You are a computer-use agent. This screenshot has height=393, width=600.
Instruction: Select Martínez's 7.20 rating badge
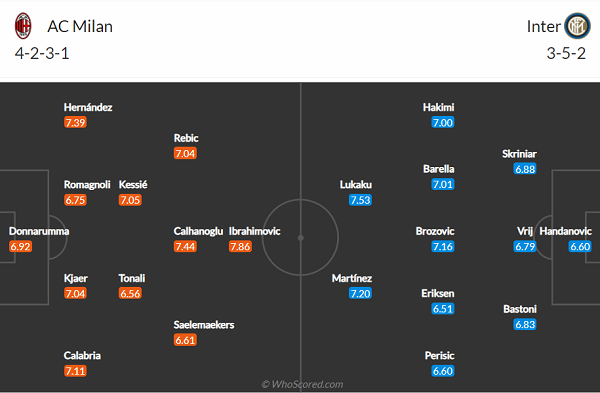click(x=360, y=294)
